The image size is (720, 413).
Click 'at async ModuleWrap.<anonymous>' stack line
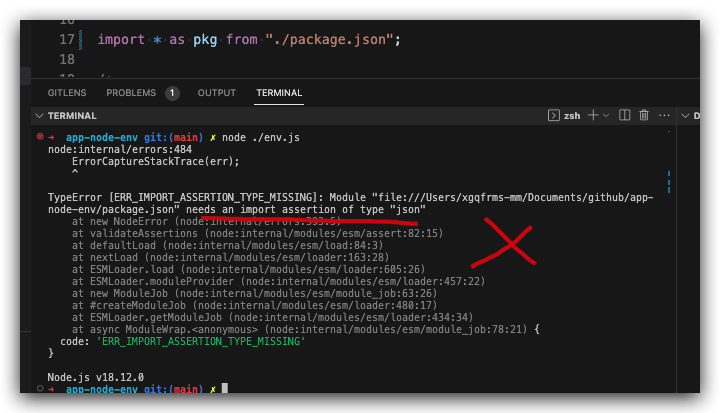point(305,329)
